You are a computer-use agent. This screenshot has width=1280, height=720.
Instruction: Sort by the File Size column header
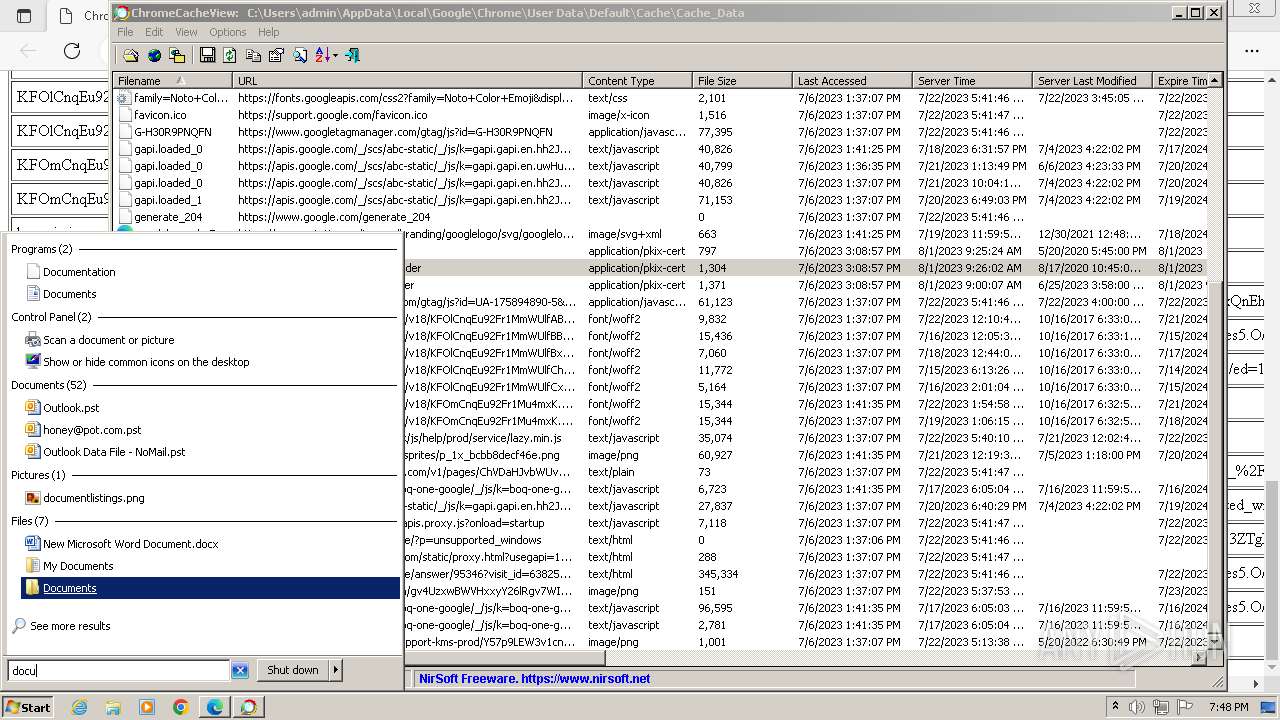(x=742, y=81)
